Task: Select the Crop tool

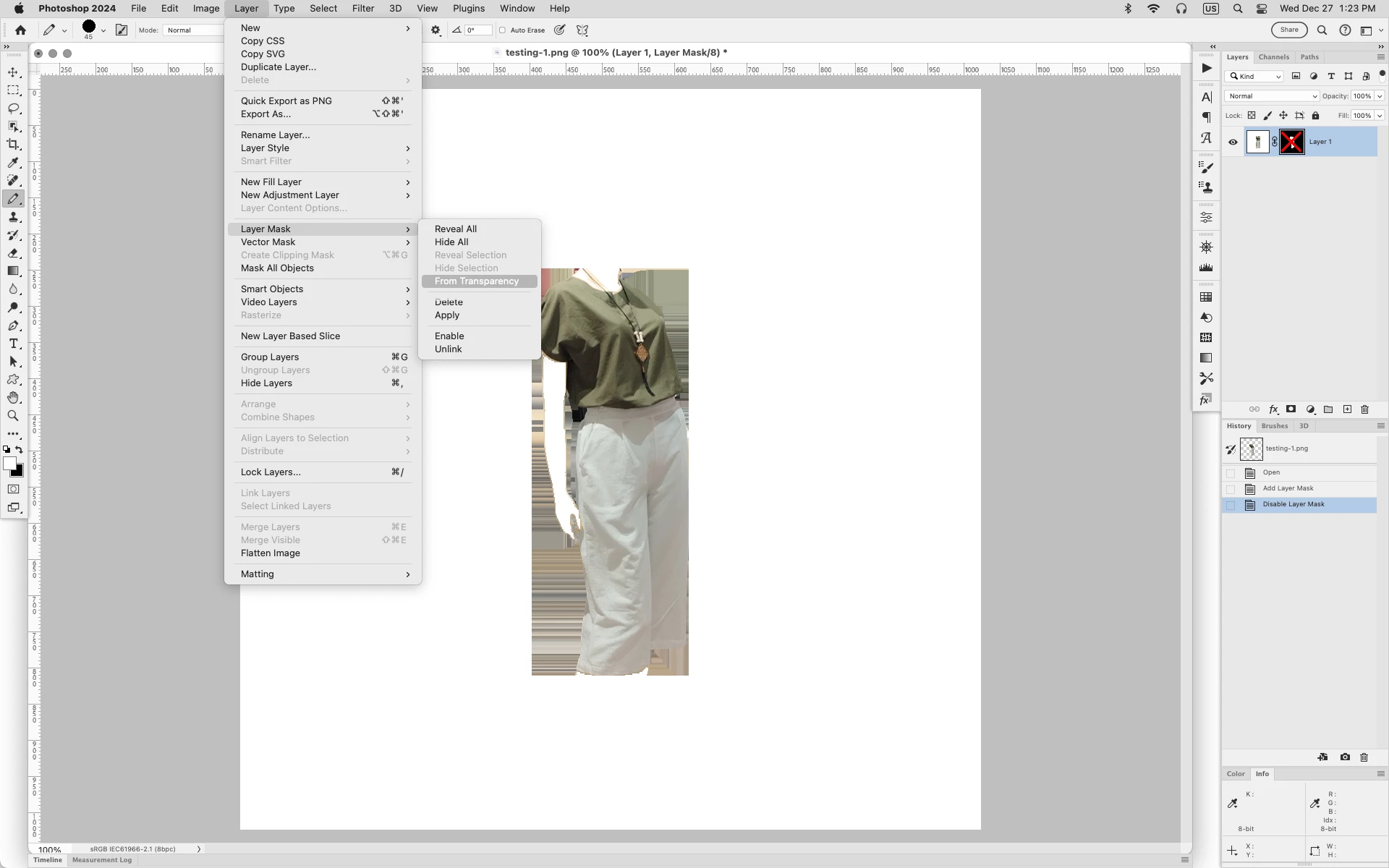Action: click(13, 145)
